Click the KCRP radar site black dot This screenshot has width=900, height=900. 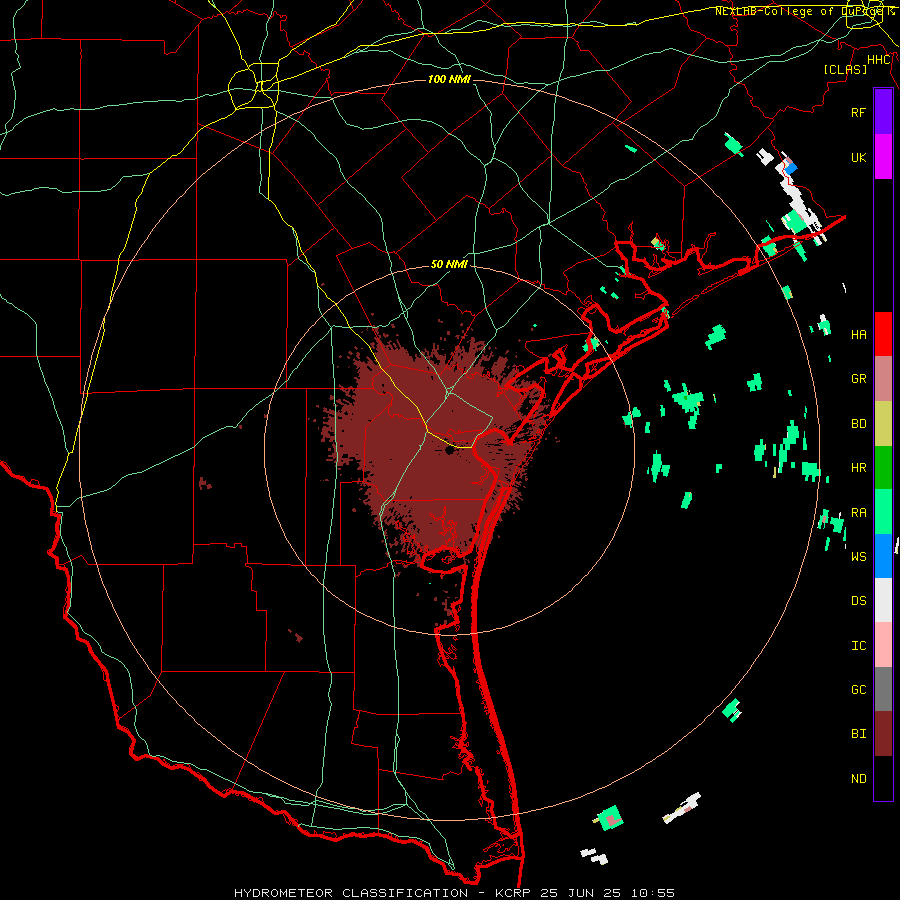pyautogui.click(x=449, y=450)
